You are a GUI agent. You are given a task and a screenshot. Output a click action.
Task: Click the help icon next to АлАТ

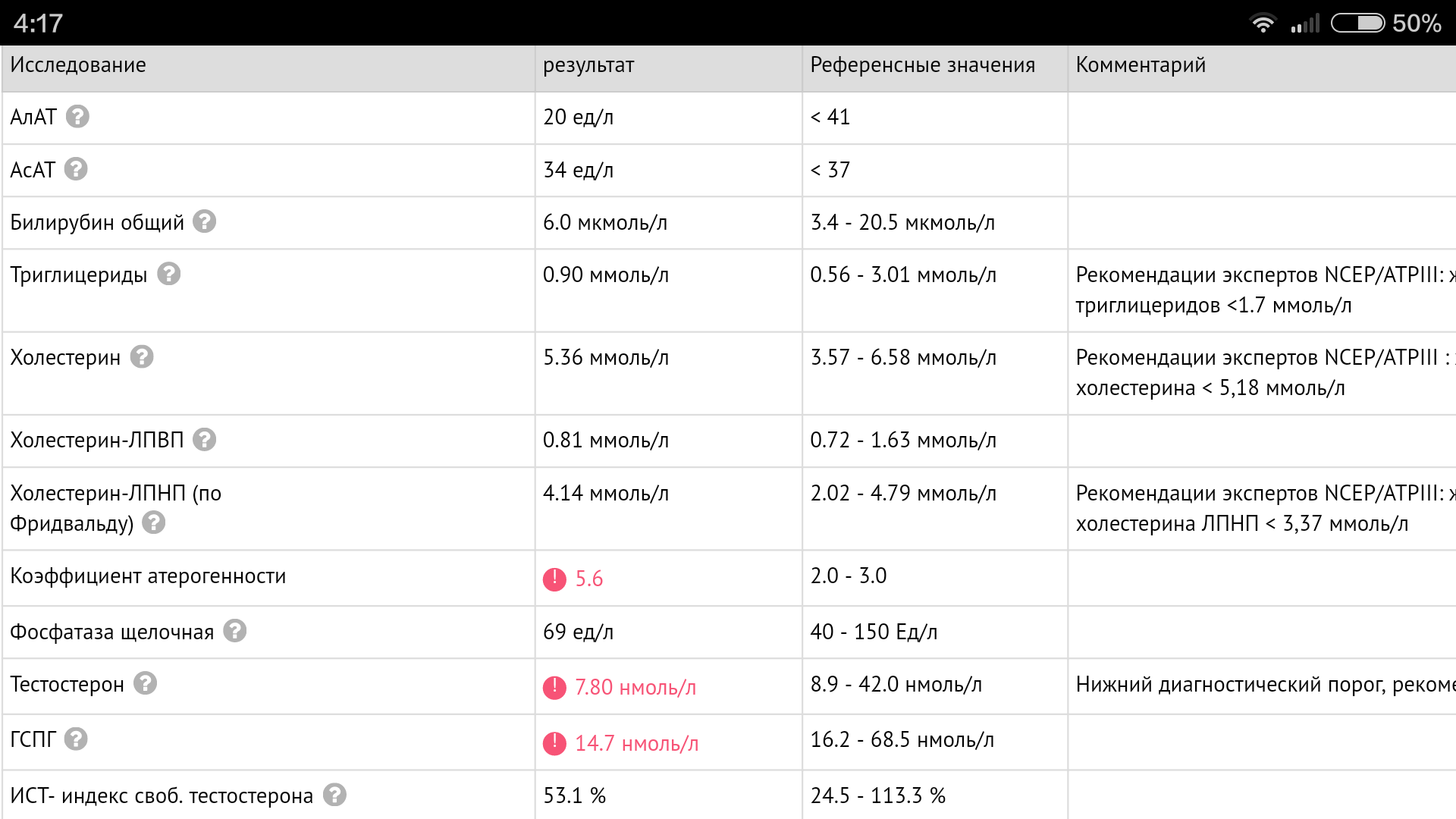pos(77,117)
